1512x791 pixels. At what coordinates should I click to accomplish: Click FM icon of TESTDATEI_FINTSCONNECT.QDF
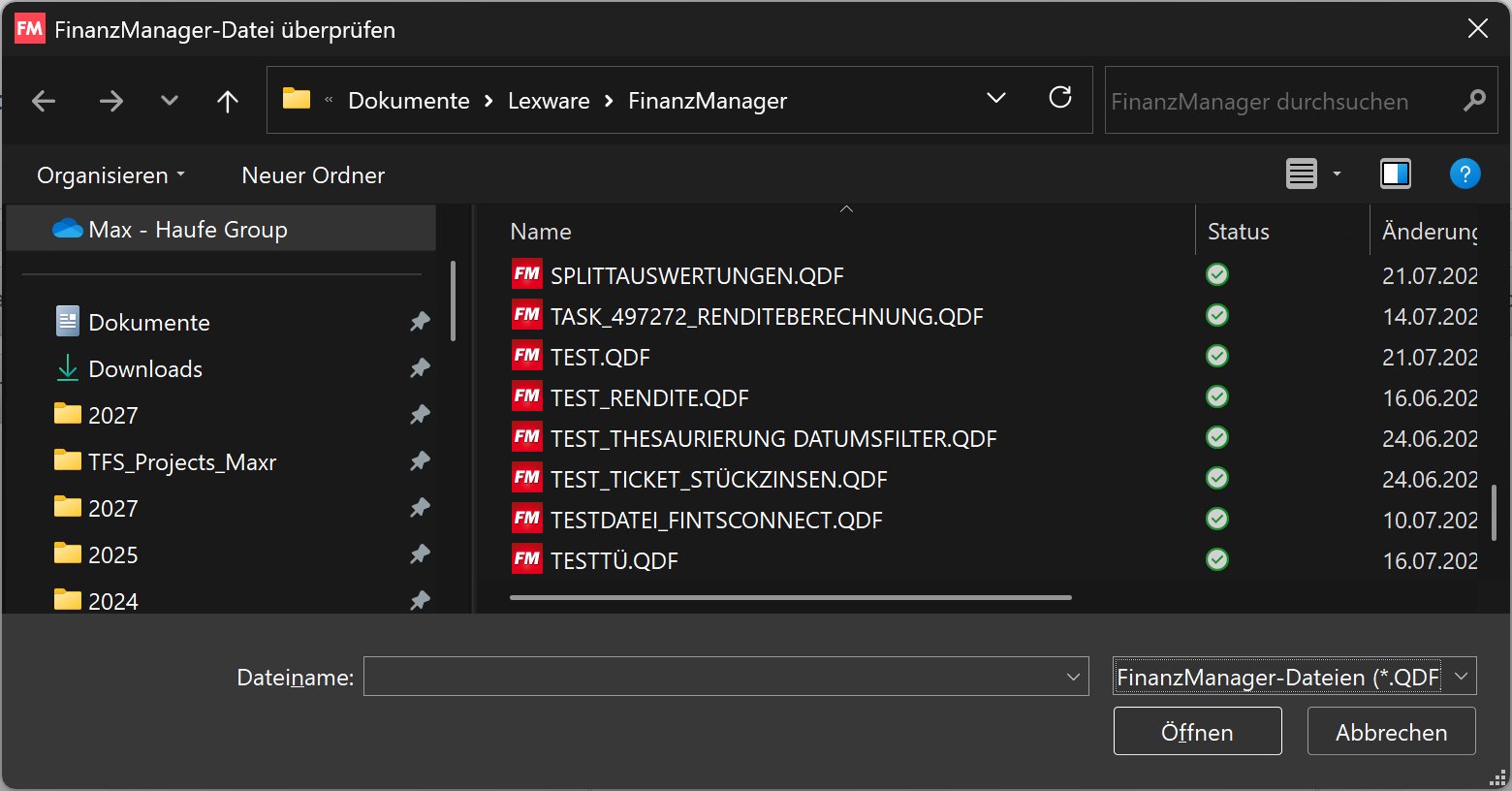pyautogui.click(x=526, y=520)
